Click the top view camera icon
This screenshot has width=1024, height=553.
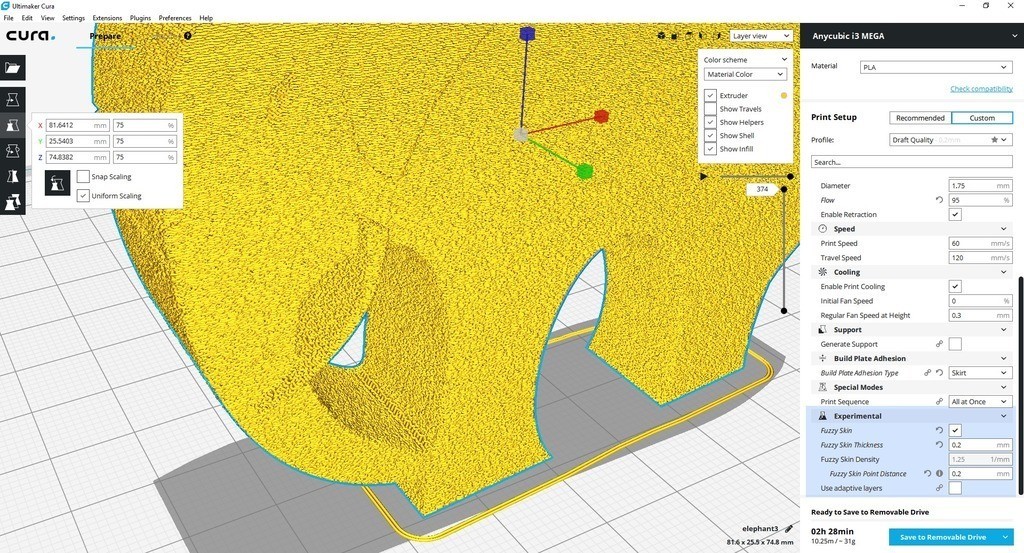[688, 36]
